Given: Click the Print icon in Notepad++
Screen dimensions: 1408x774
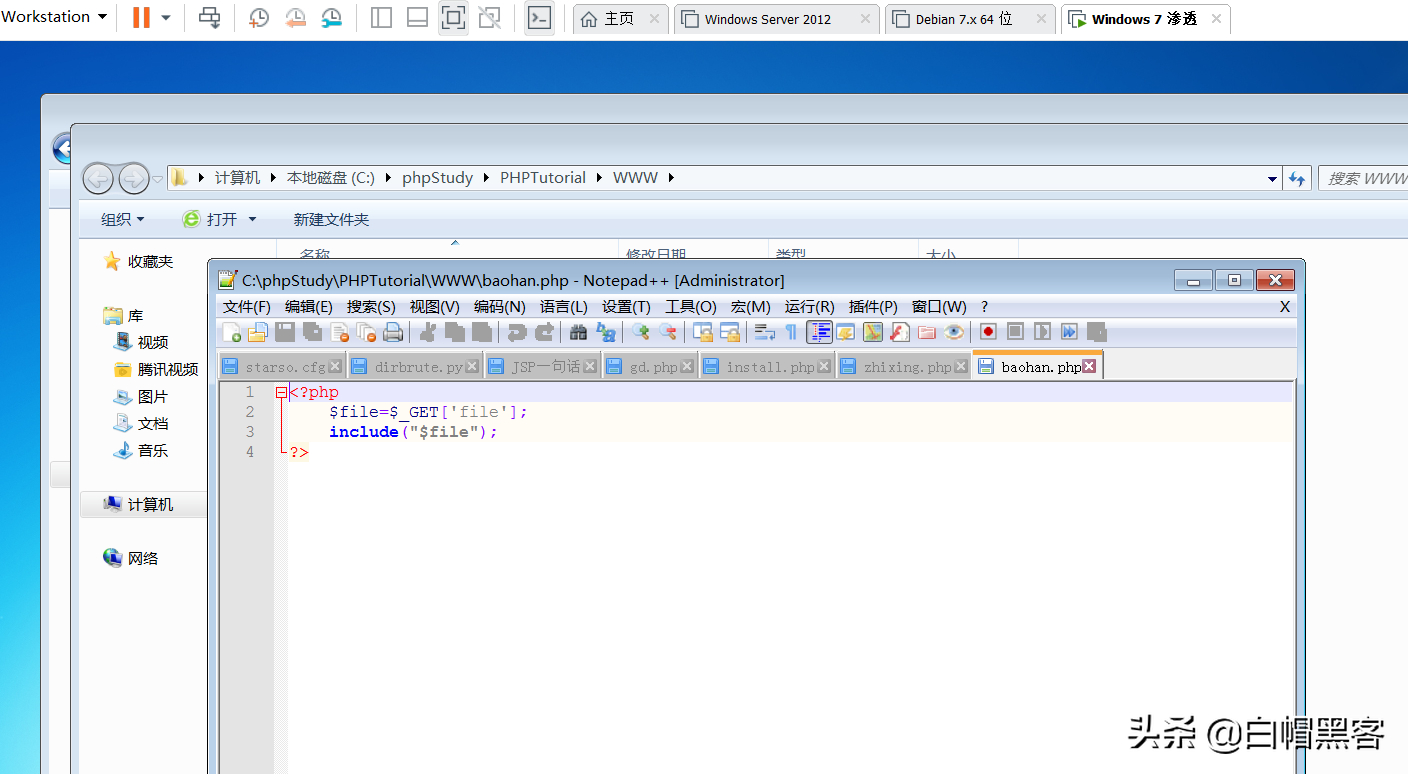Looking at the screenshot, I should (x=393, y=332).
